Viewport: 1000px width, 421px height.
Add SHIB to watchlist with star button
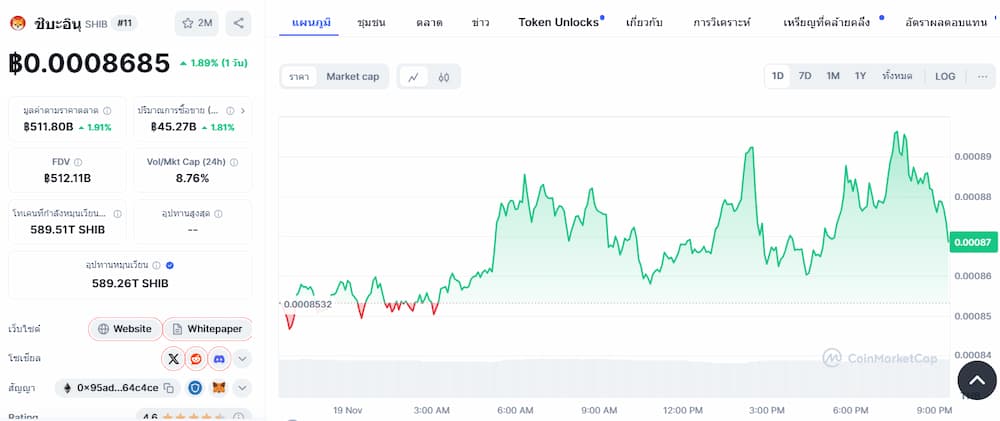coord(196,24)
